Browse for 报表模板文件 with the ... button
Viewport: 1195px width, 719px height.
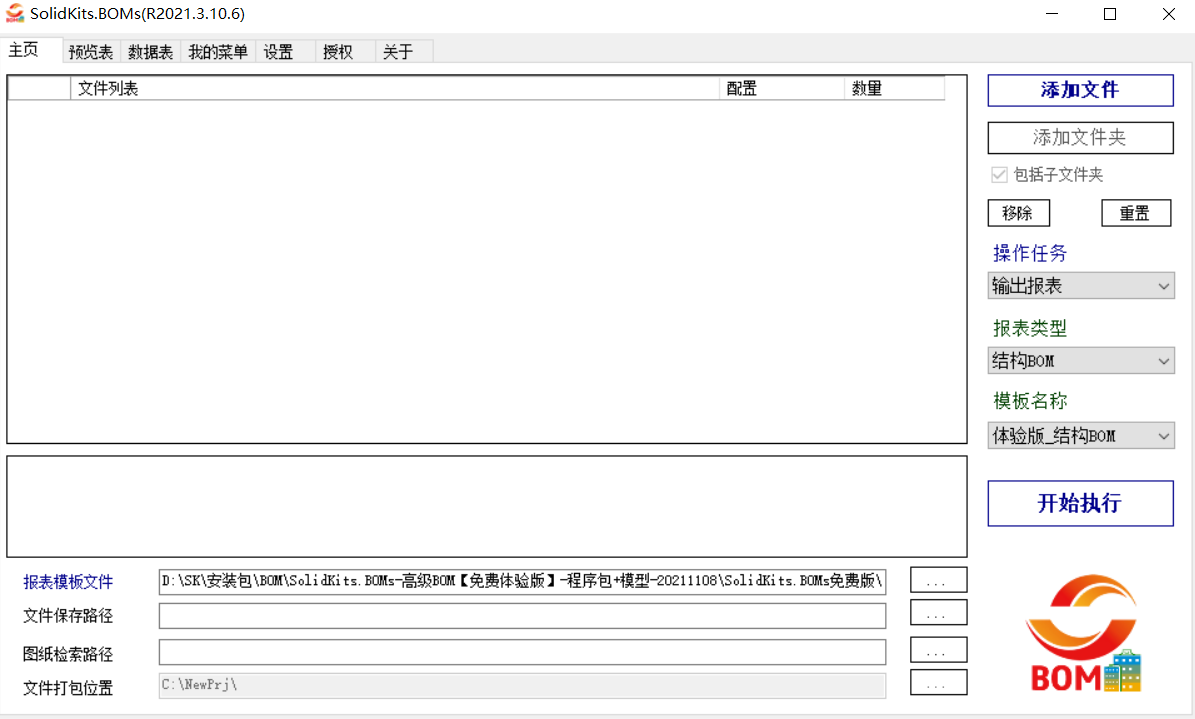[938, 580]
